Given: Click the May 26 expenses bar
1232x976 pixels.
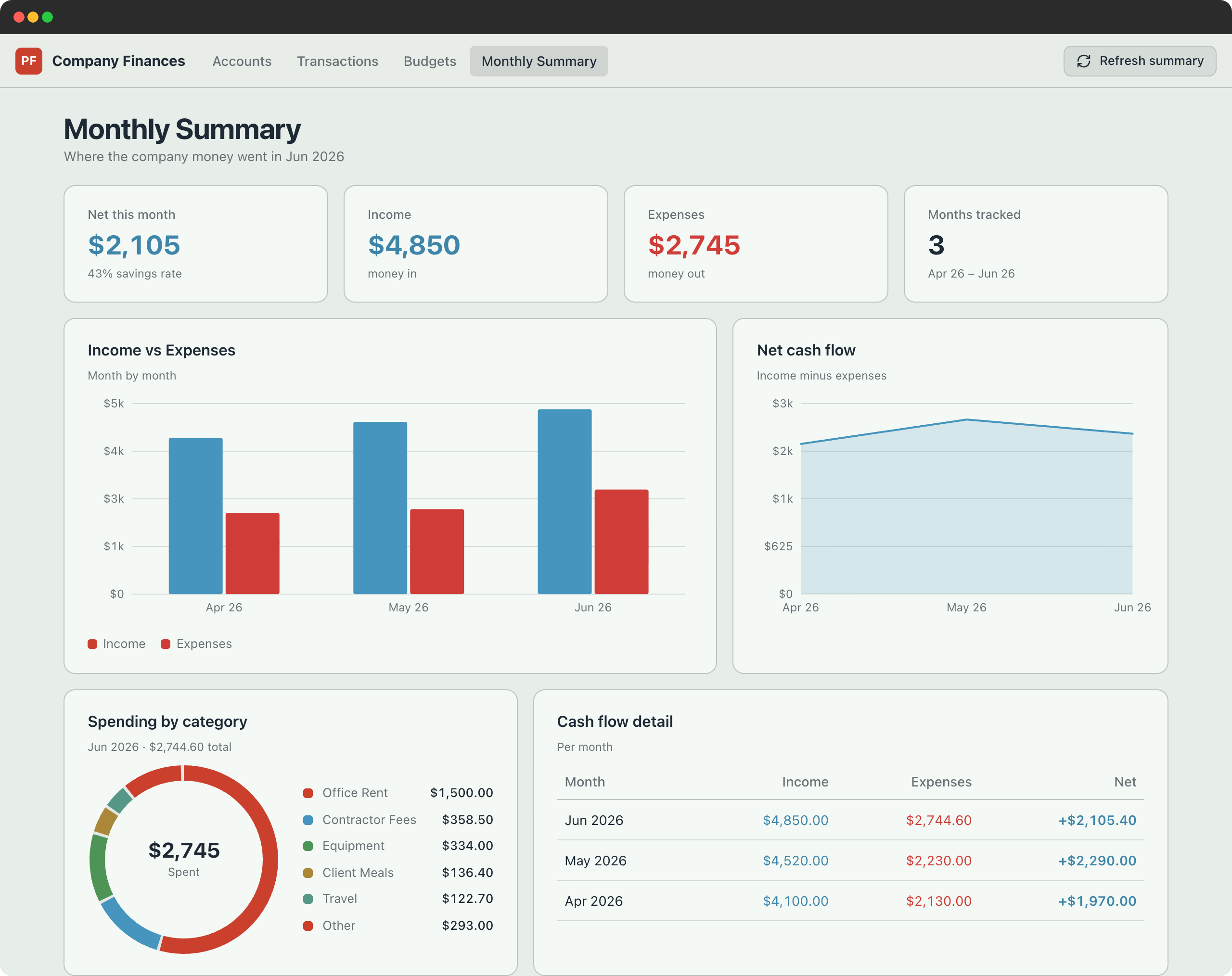Looking at the screenshot, I should tap(437, 552).
